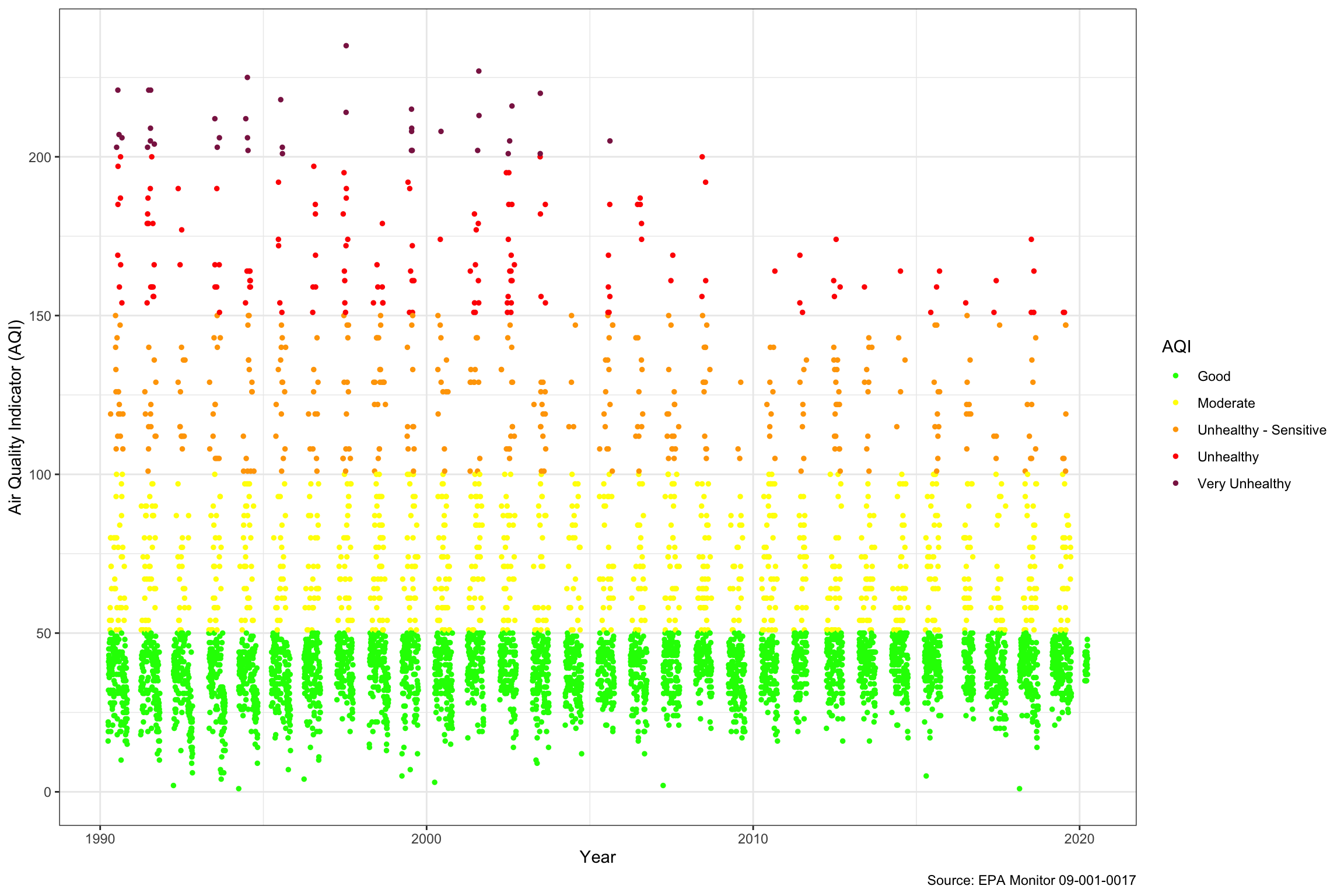Image resolution: width=1344 pixels, height=896 pixels.
Task: Click the Very Unhealthy legend label
Action: point(1244,484)
